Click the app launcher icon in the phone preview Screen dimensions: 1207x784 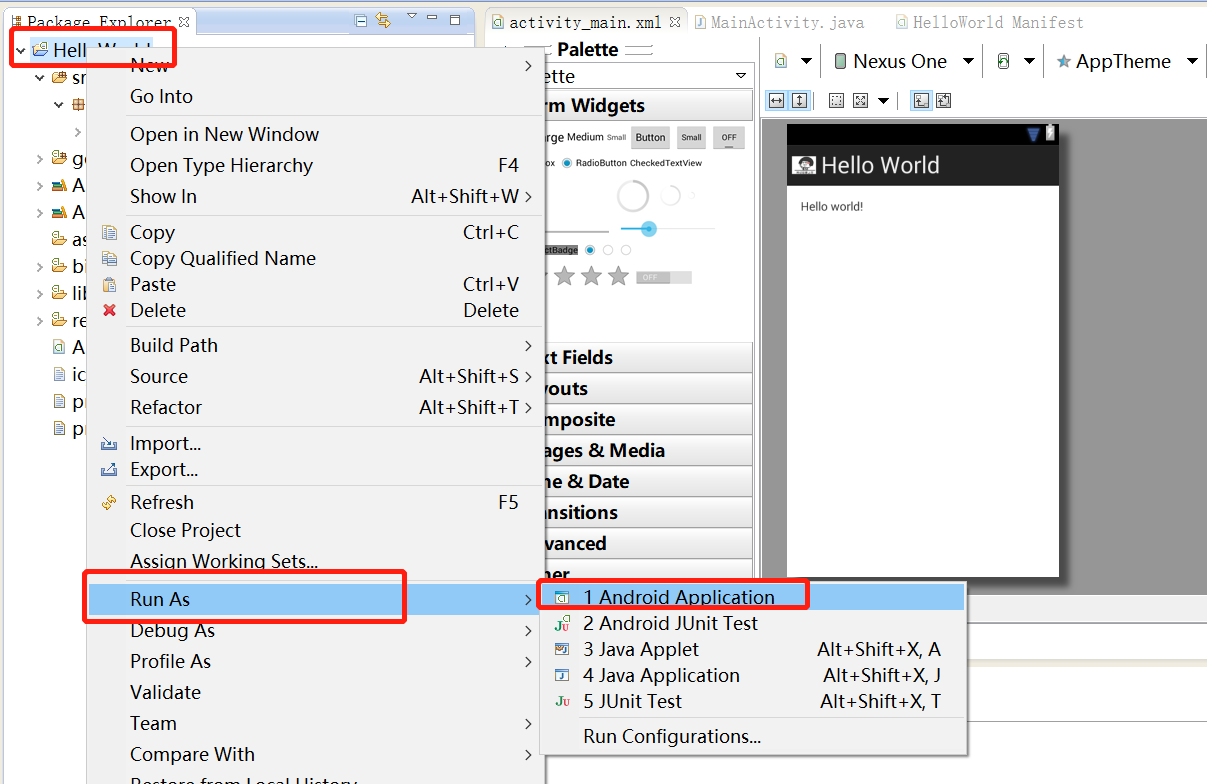coord(803,165)
